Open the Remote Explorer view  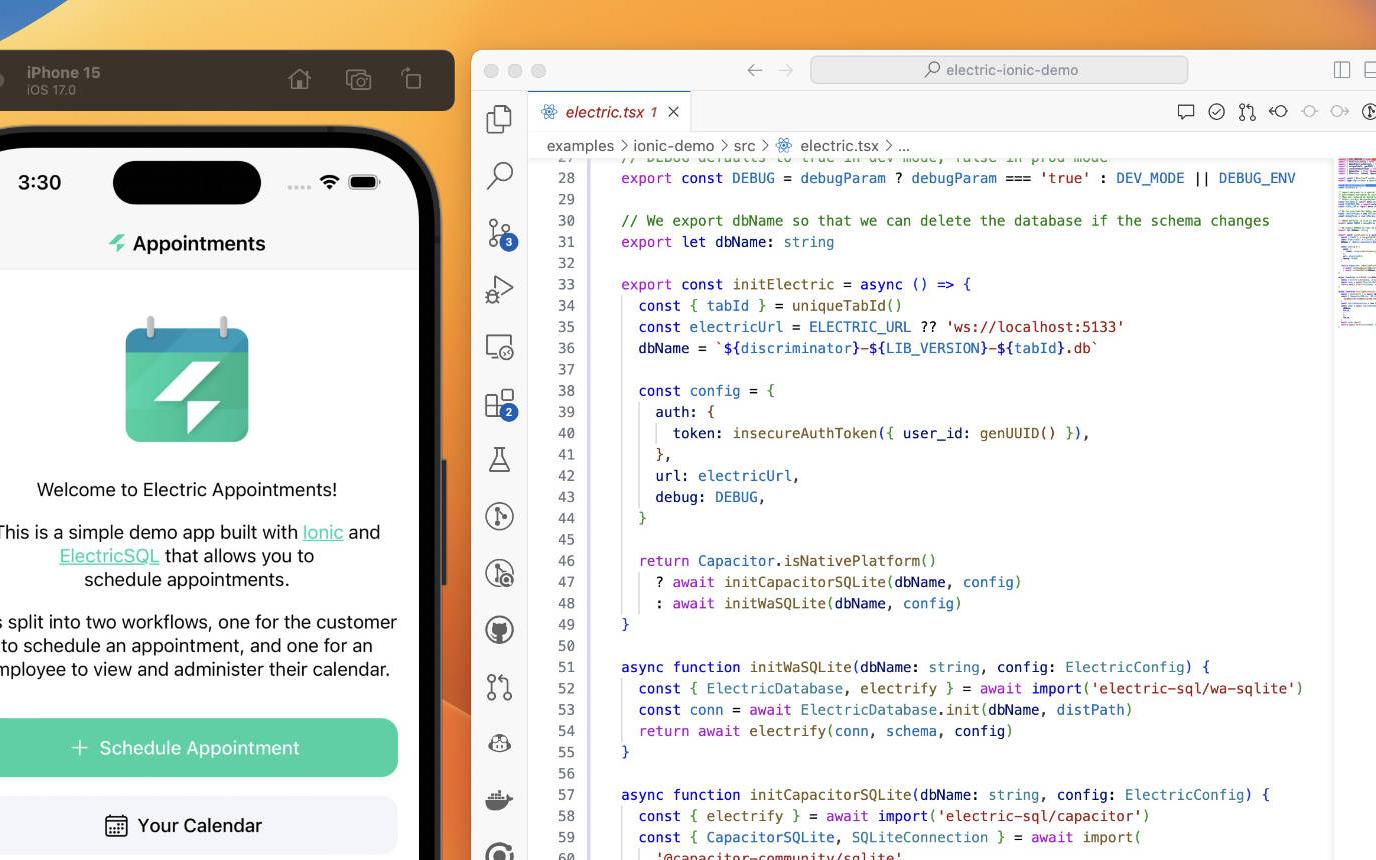[499, 347]
